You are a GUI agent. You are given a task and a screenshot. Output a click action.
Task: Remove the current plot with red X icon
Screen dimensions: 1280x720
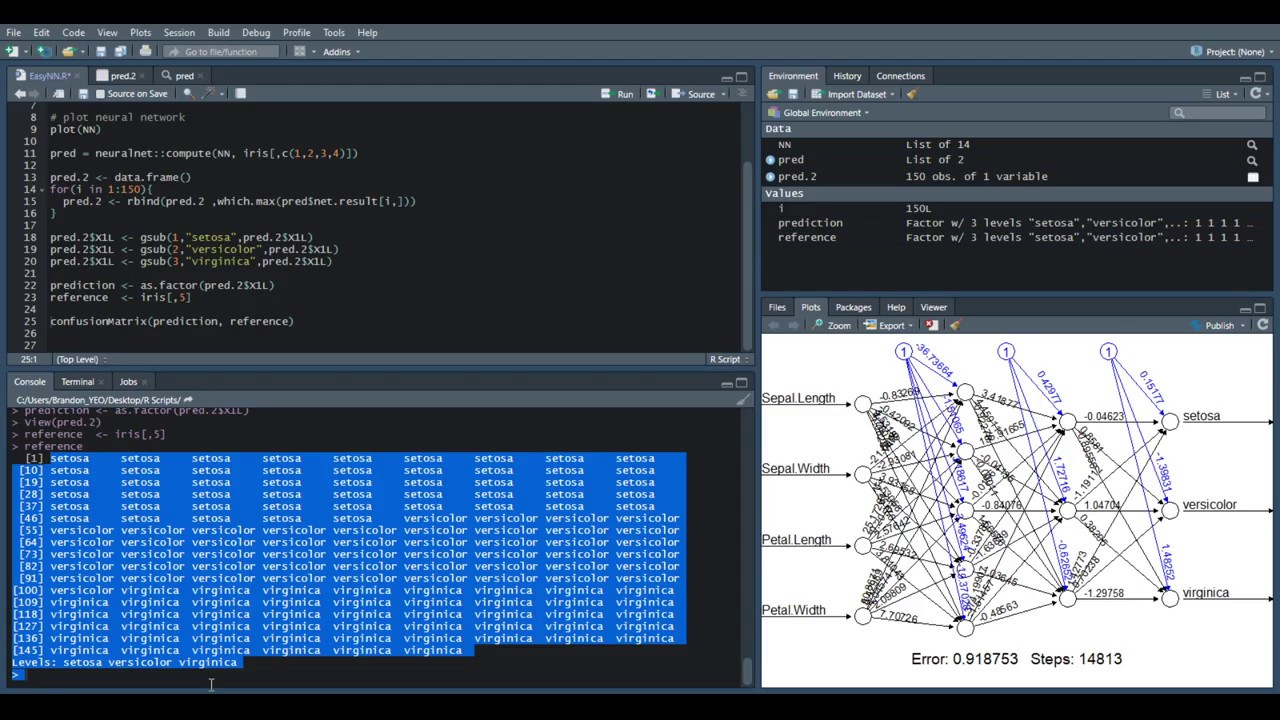[931, 325]
